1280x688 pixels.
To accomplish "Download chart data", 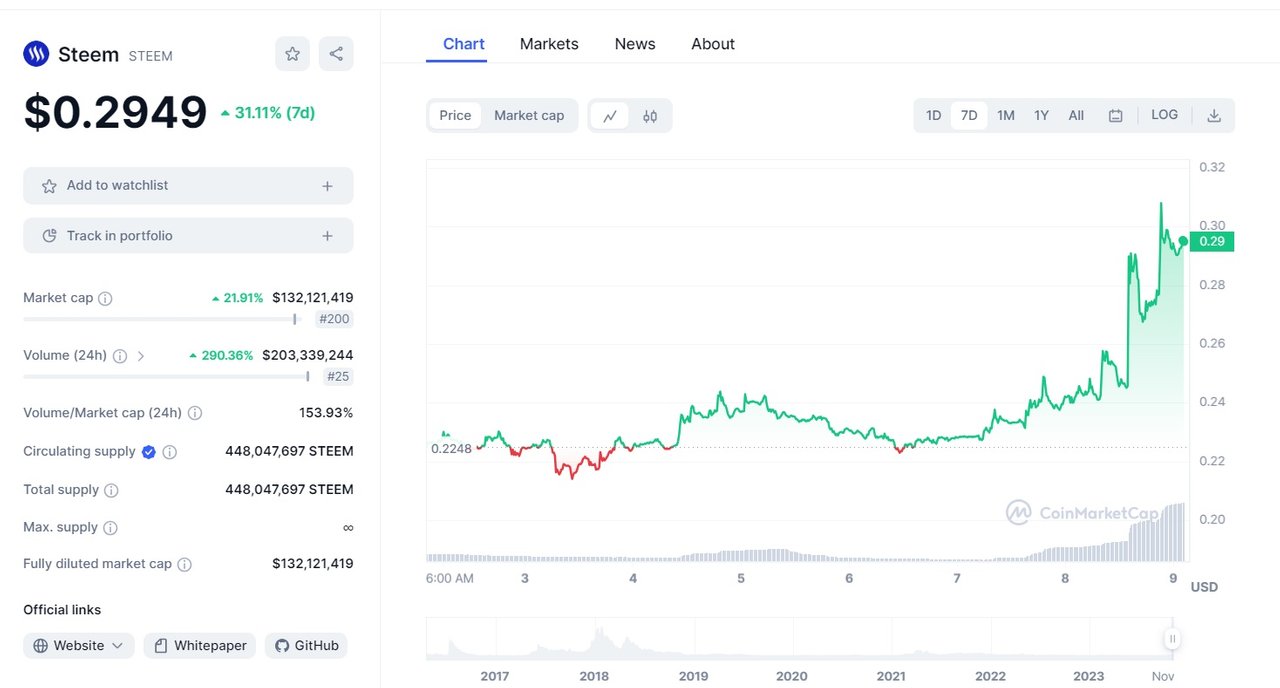I will coord(1214,116).
